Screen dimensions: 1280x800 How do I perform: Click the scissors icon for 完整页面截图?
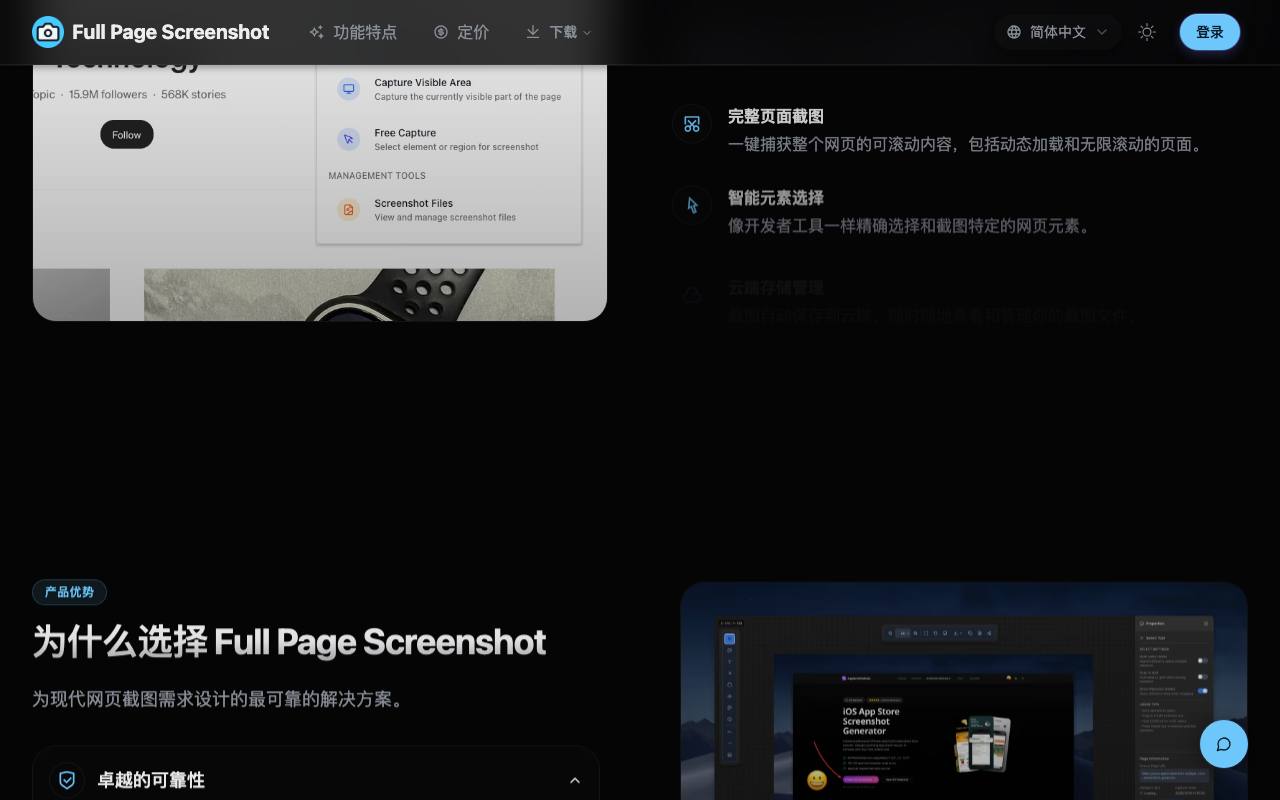692,124
